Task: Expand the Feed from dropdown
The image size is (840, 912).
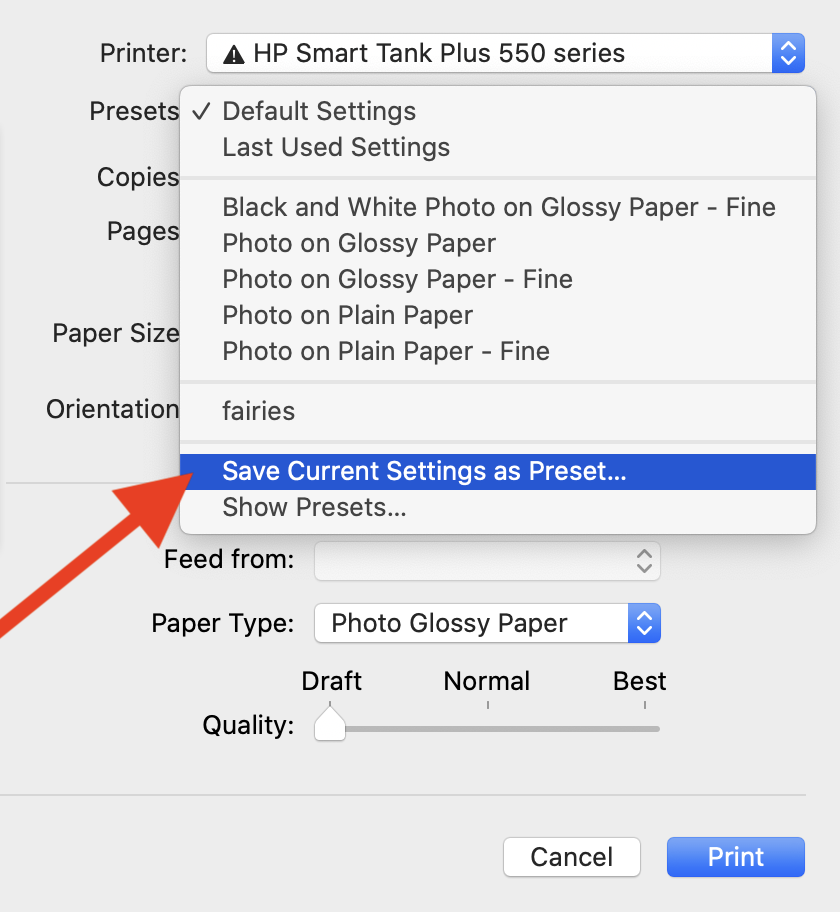Action: (x=487, y=560)
